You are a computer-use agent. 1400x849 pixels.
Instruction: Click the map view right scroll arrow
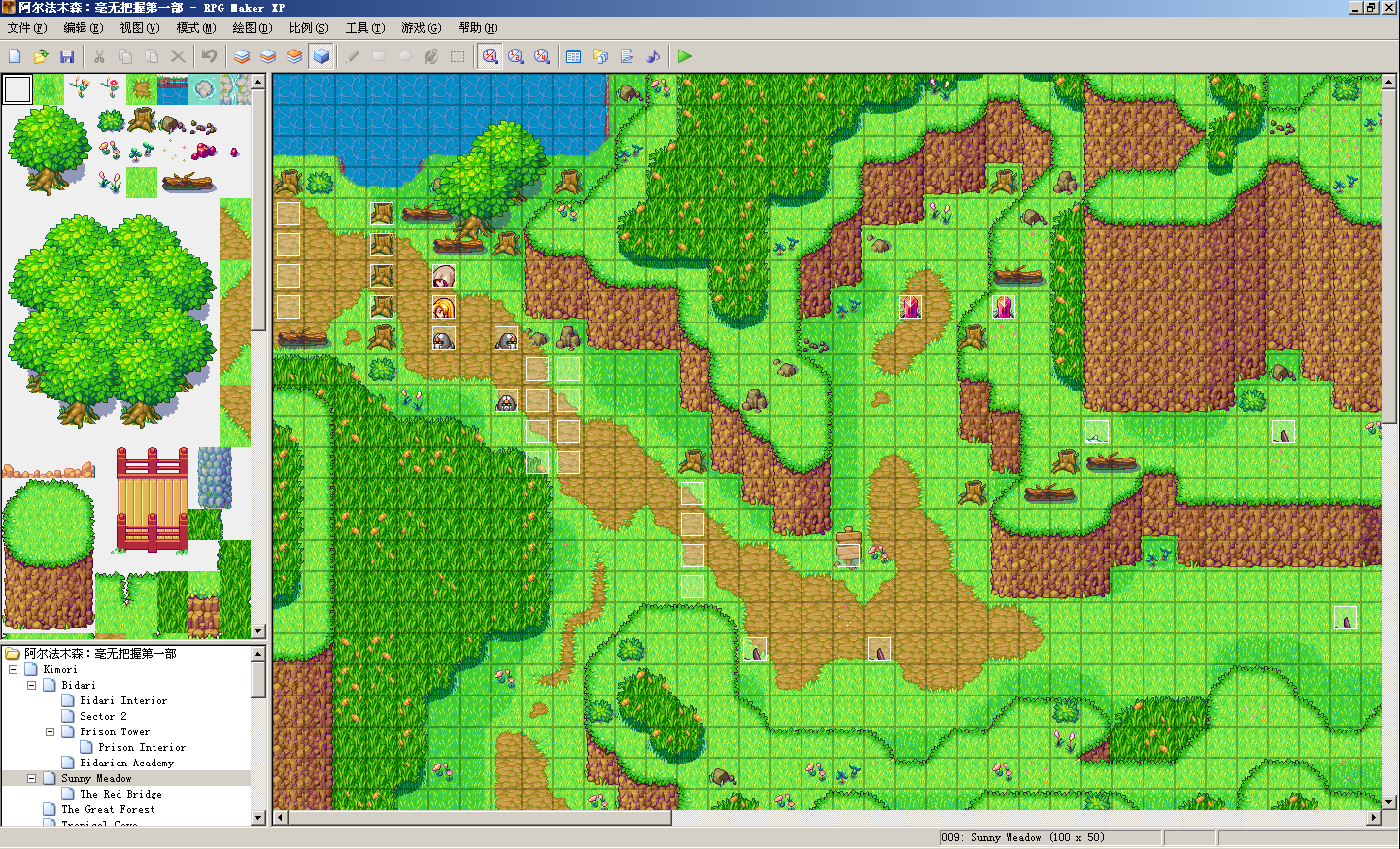tap(1374, 818)
